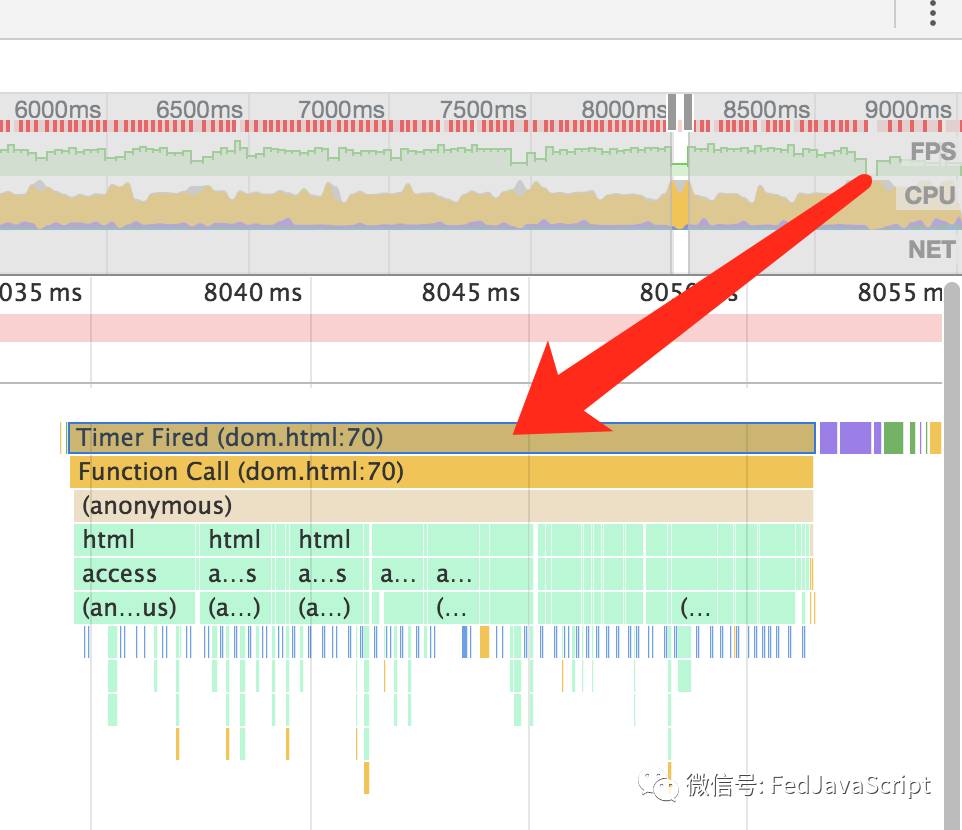The width and height of the screenshot is (962, 830).
Task: Click the 8500ms overview time label
Action: (x=766, y=110)
